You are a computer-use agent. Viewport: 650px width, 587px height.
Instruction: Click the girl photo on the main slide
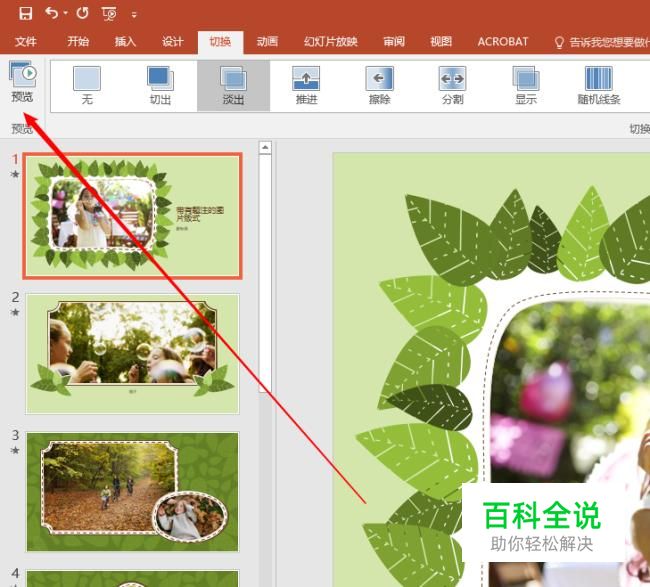[572, 441]
